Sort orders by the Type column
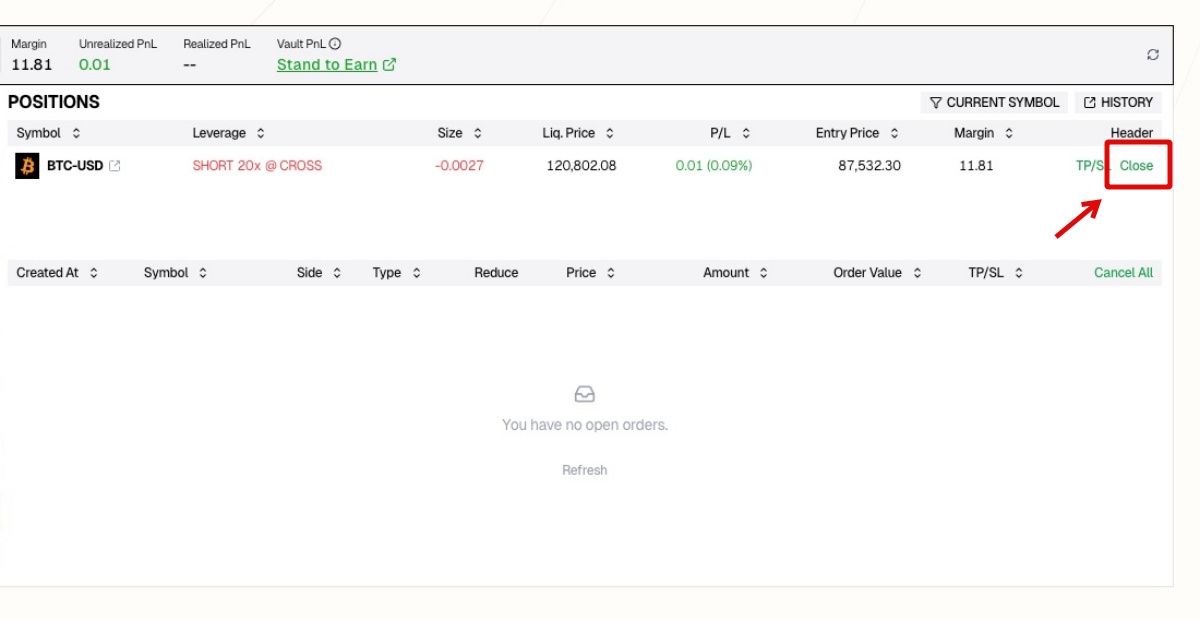Image resolution: width=1200 pixels, height=621 pixels. tap(396, 272)
